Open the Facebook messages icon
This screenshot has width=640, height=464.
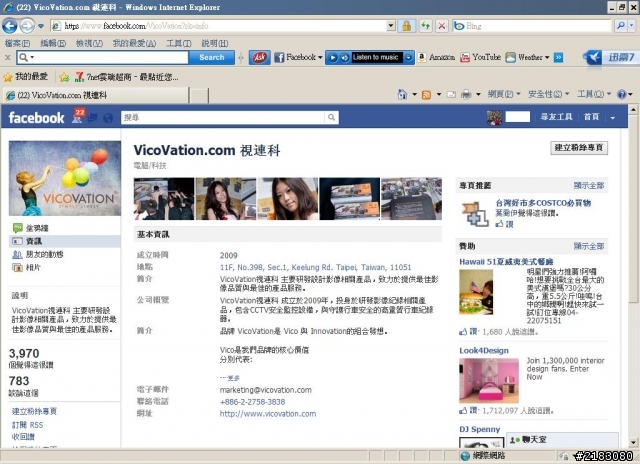93,118
